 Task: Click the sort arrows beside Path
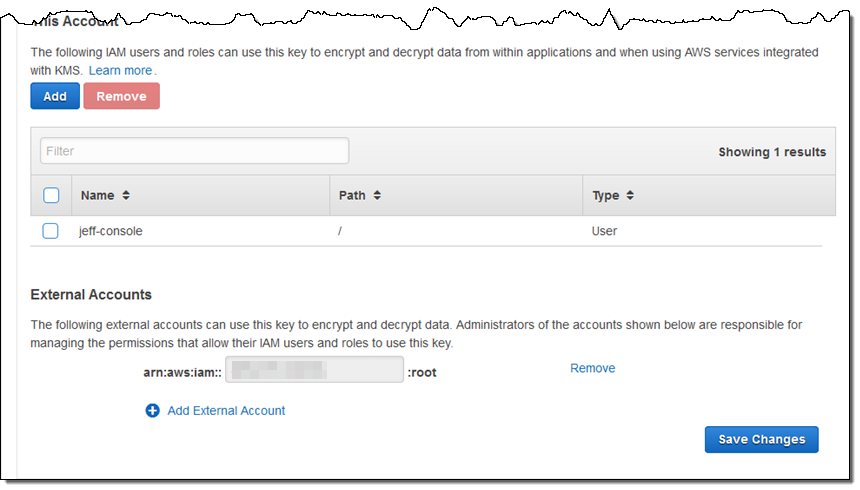click(377, 196)
